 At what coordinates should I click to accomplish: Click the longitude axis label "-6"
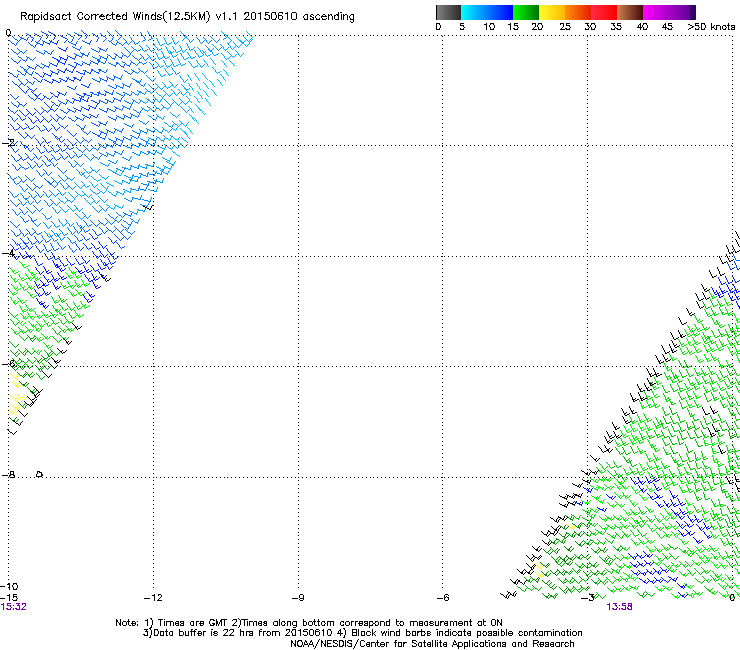click(x=443, y=598)
